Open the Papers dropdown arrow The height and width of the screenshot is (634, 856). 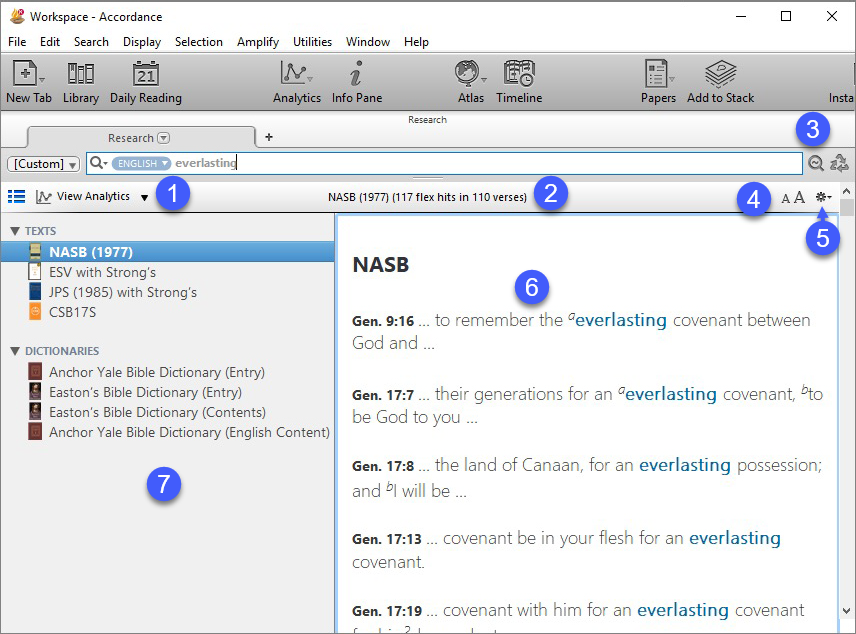(672, 80)
